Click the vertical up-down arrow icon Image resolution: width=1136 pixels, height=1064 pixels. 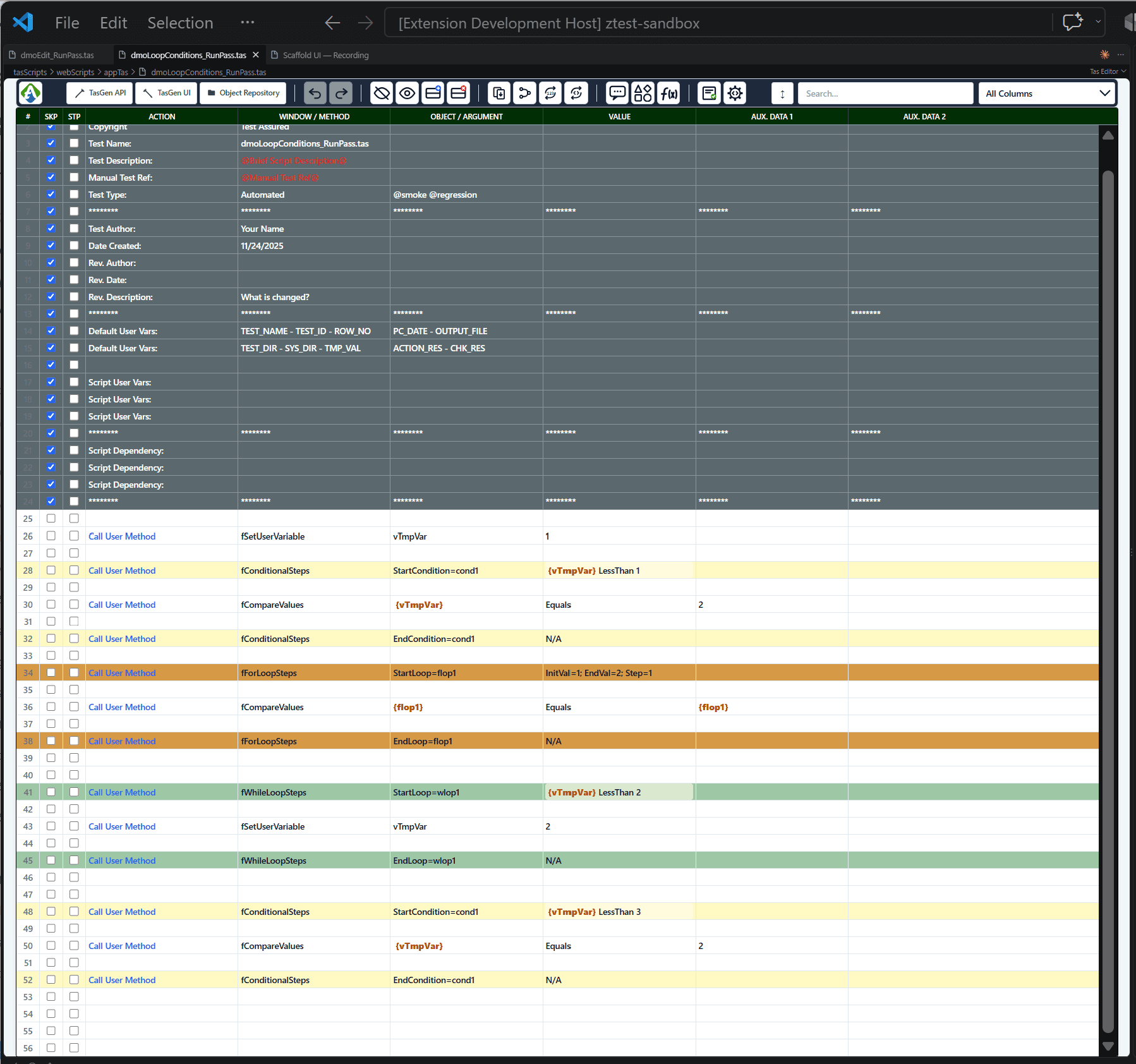click(782, 94)
